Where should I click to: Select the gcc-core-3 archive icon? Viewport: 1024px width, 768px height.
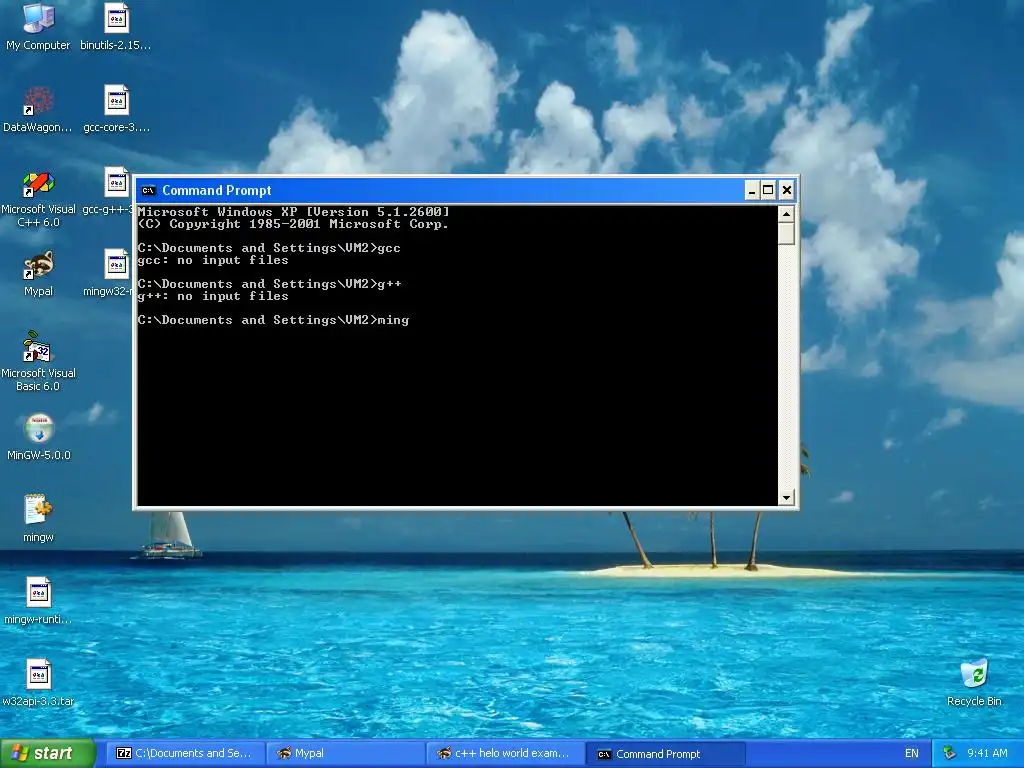(116, 101)
